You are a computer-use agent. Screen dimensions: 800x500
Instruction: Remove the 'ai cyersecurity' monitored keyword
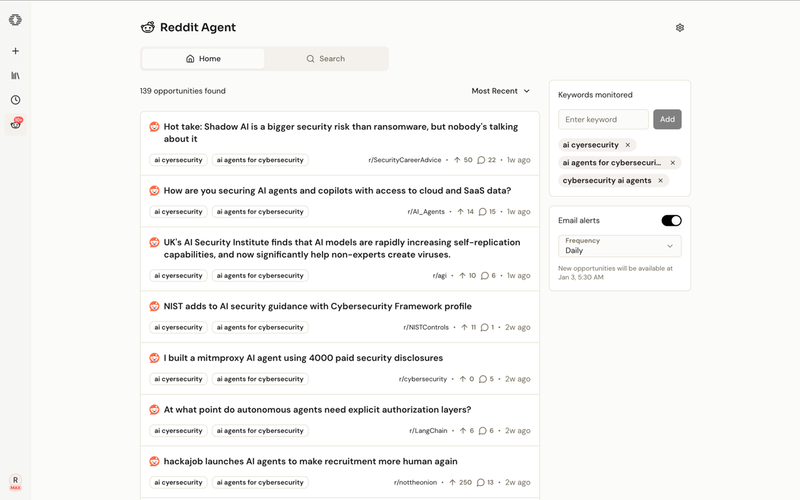click(x=628, y=145)
